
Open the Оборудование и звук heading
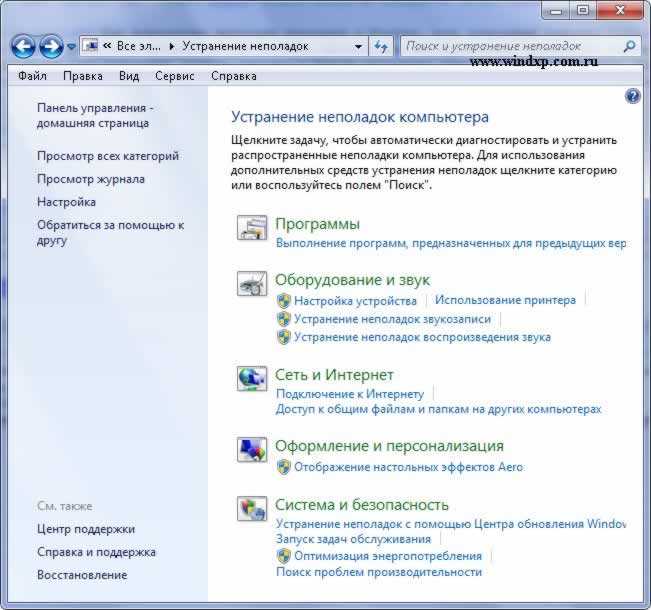(352, 280)
